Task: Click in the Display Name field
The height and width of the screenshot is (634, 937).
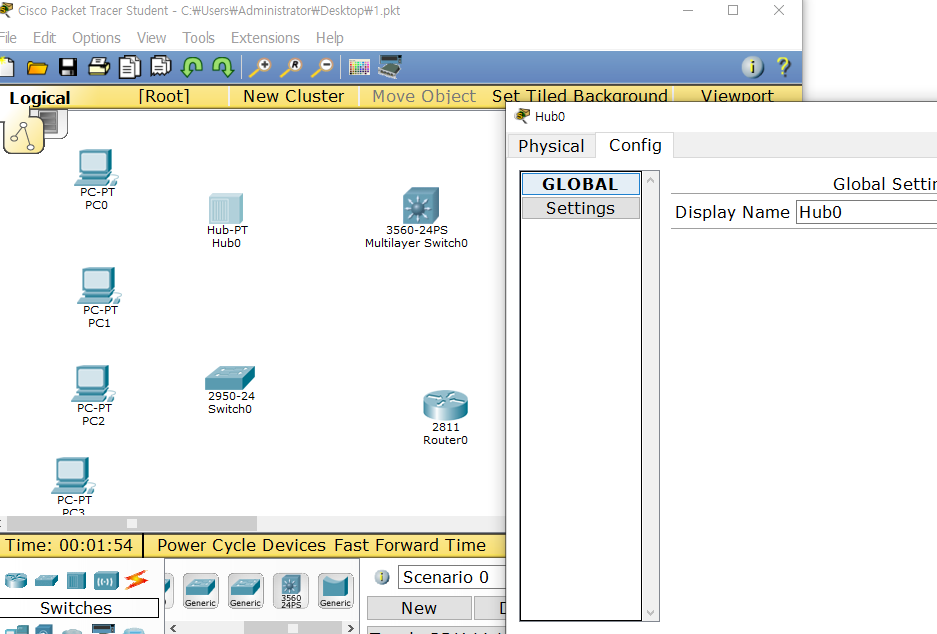Action: point(866,212)
